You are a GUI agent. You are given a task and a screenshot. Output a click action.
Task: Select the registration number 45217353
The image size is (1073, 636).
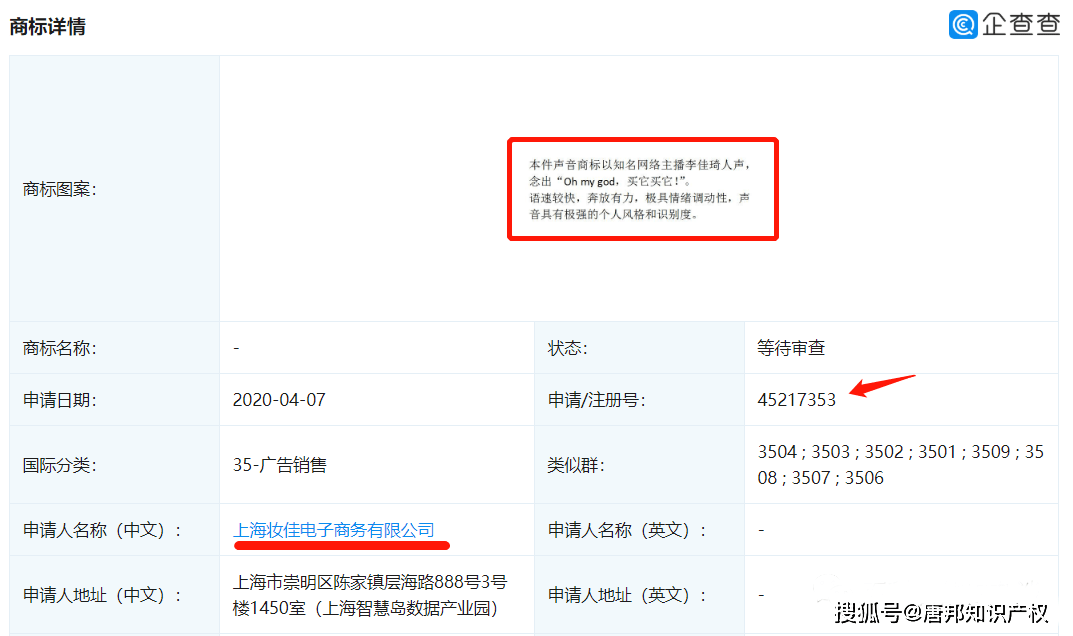(797, 400)
